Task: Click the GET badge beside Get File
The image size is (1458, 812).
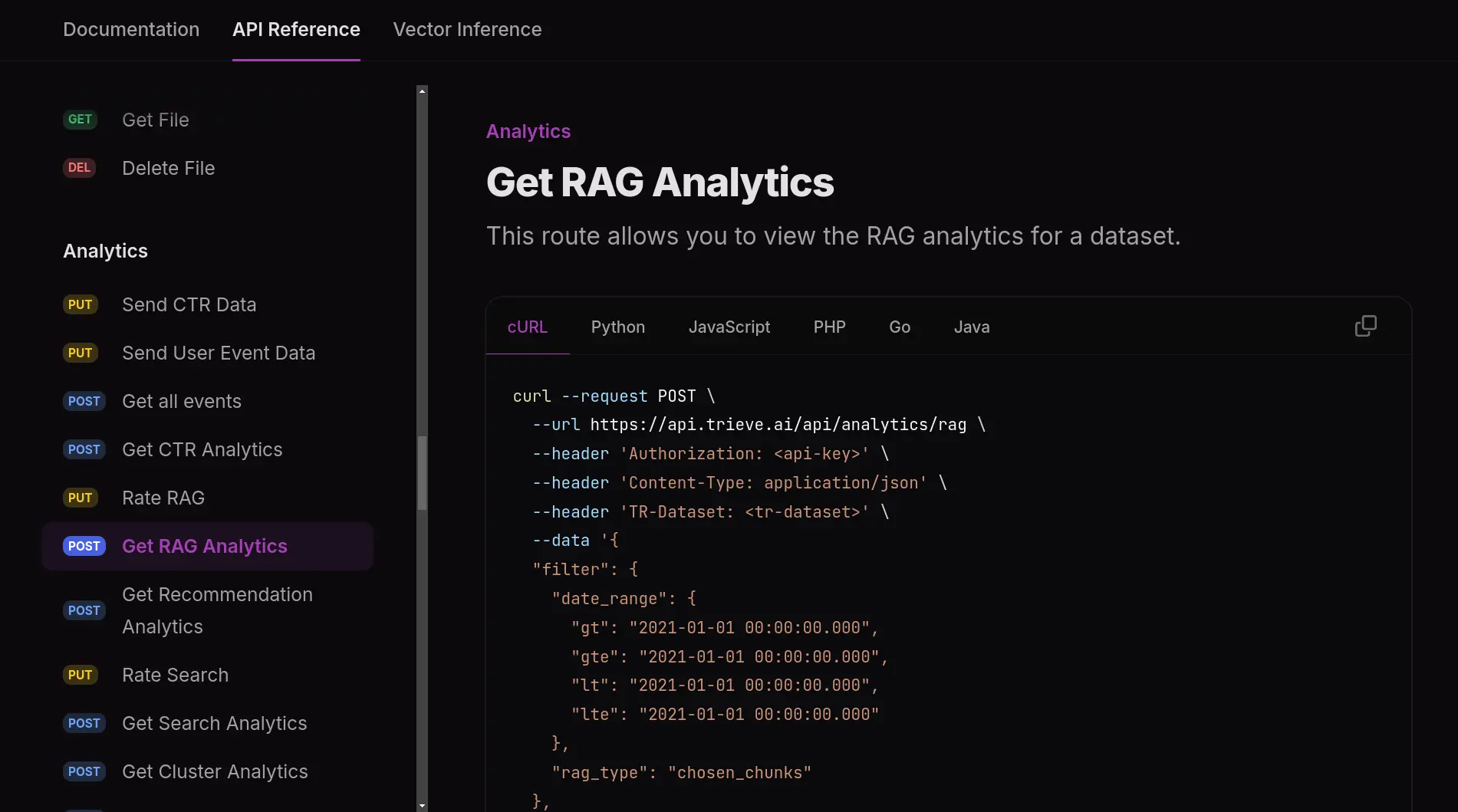Action: [x=80, y=120]
